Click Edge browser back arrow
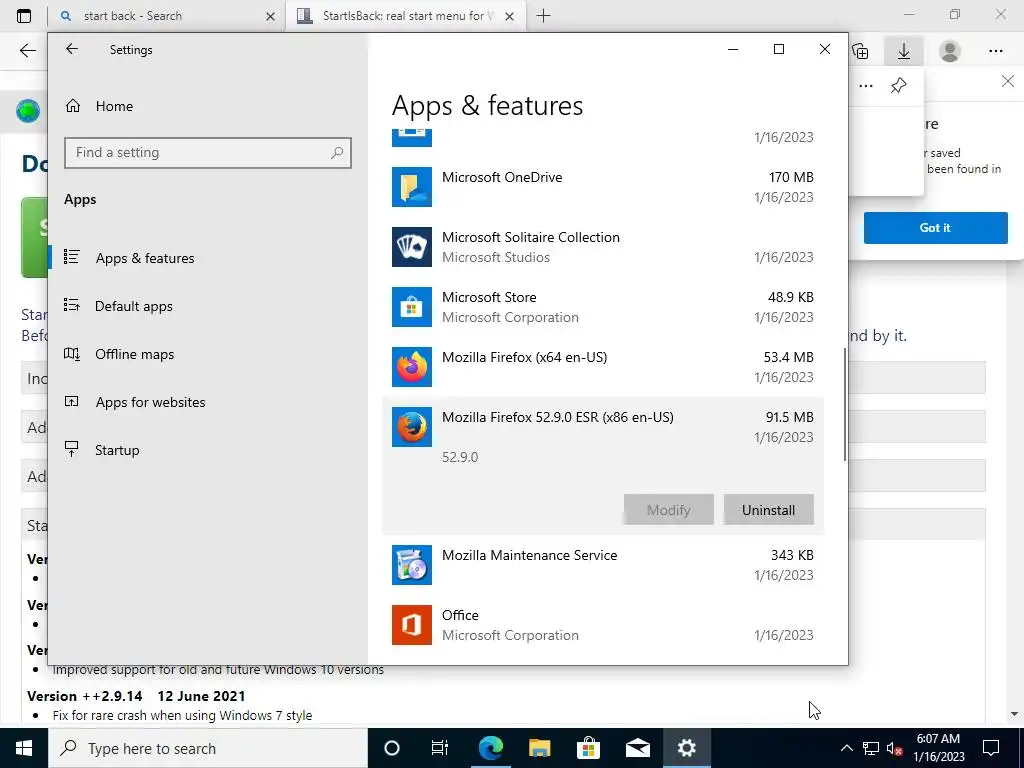This screenshot has width=1024, height=768. [27, 50]
